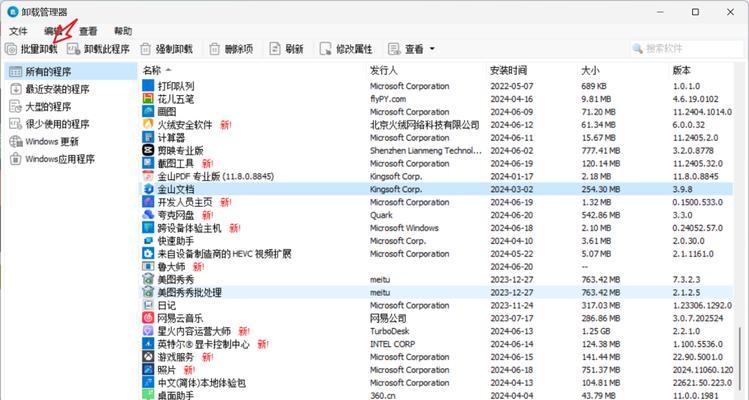Viewport: 749px width, 400px height.
Task: Click the 修改属性 toolbar icon
Action: pyautogui.click(x=325, y=49)
